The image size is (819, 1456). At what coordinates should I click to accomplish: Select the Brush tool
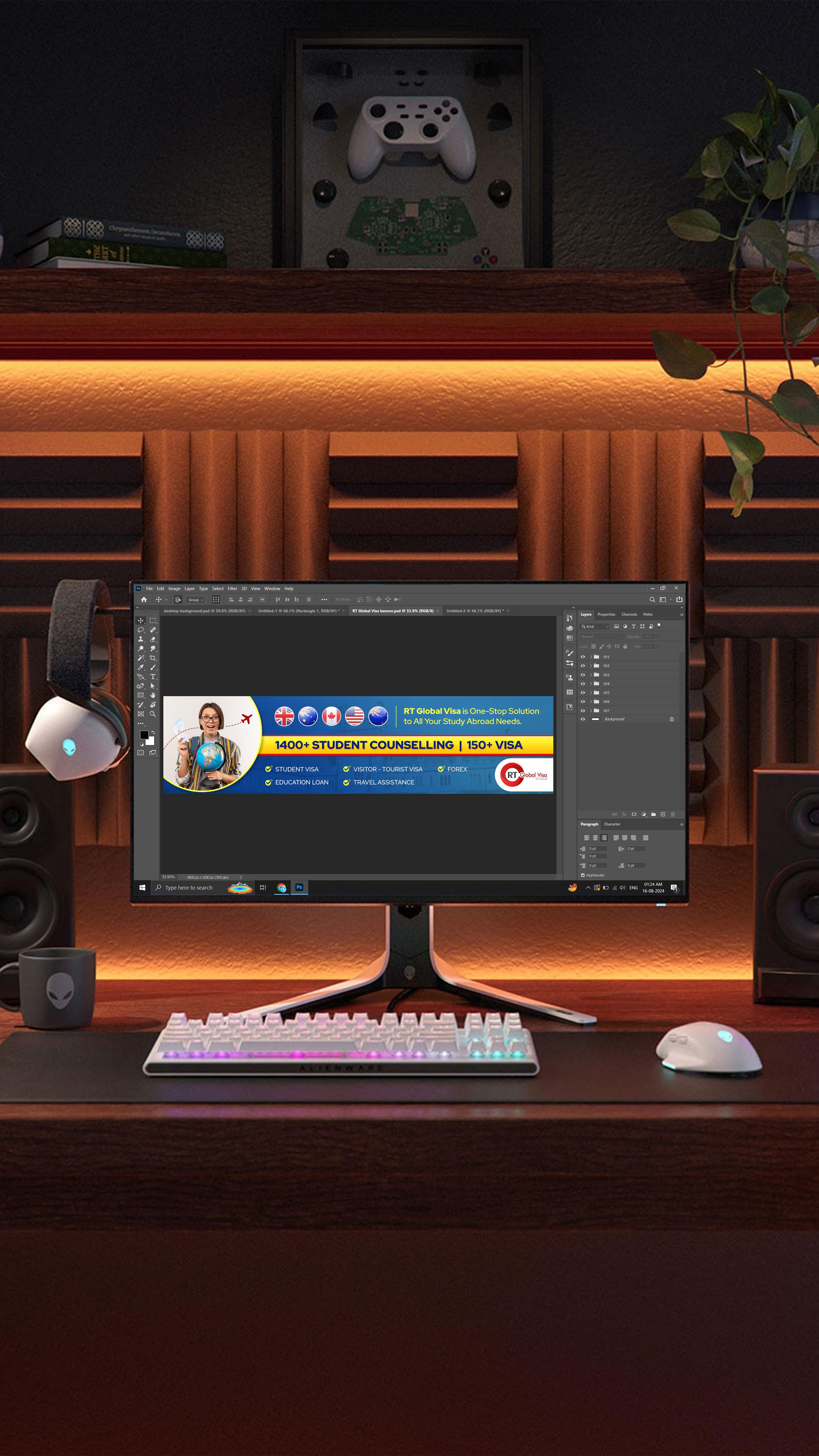(x=153, y=668)
